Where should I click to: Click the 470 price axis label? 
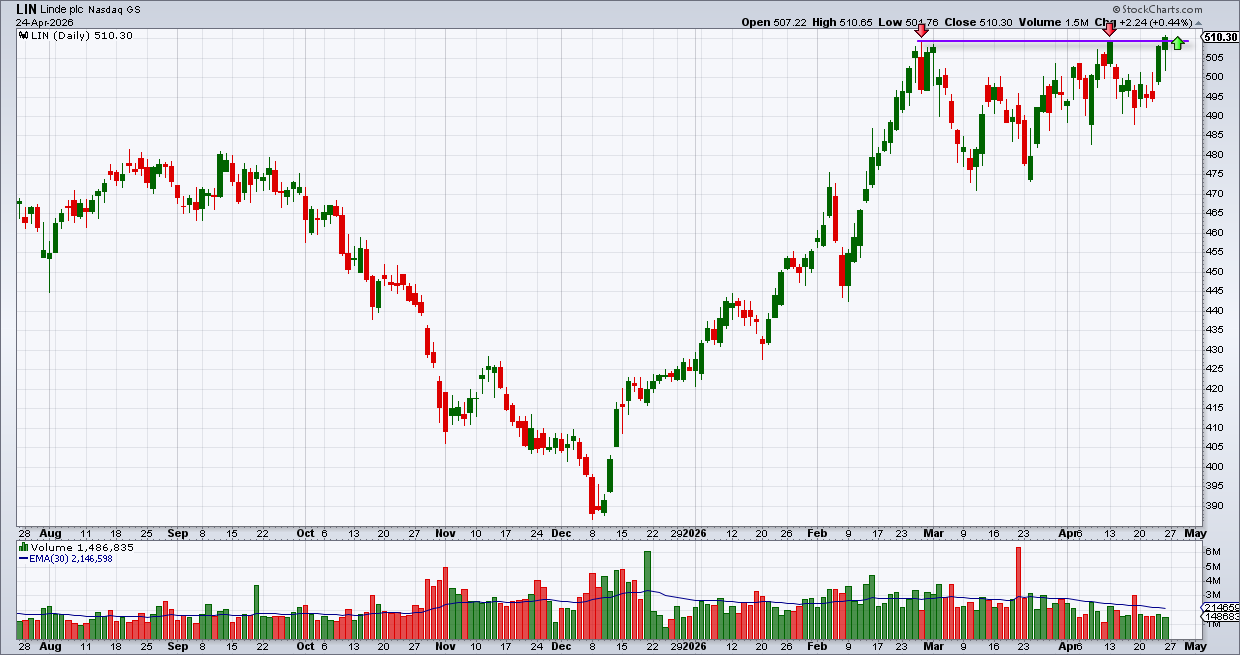coord(1212,193)
